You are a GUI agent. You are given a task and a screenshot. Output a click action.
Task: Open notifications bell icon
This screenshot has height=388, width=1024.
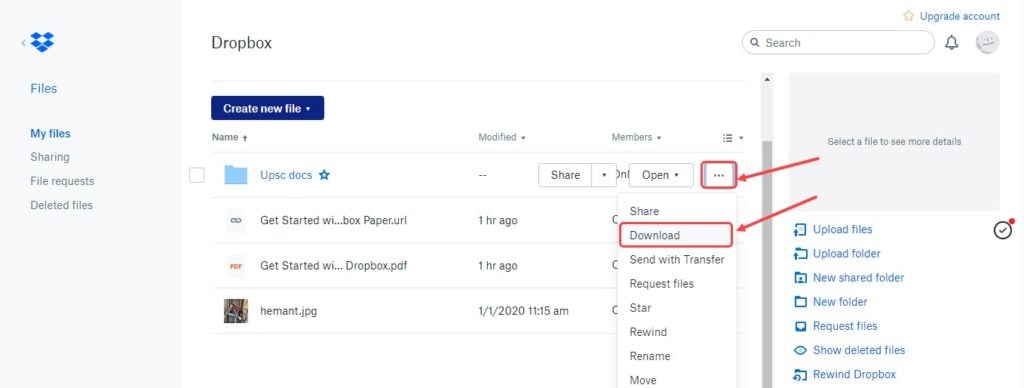tap(952, 43)
